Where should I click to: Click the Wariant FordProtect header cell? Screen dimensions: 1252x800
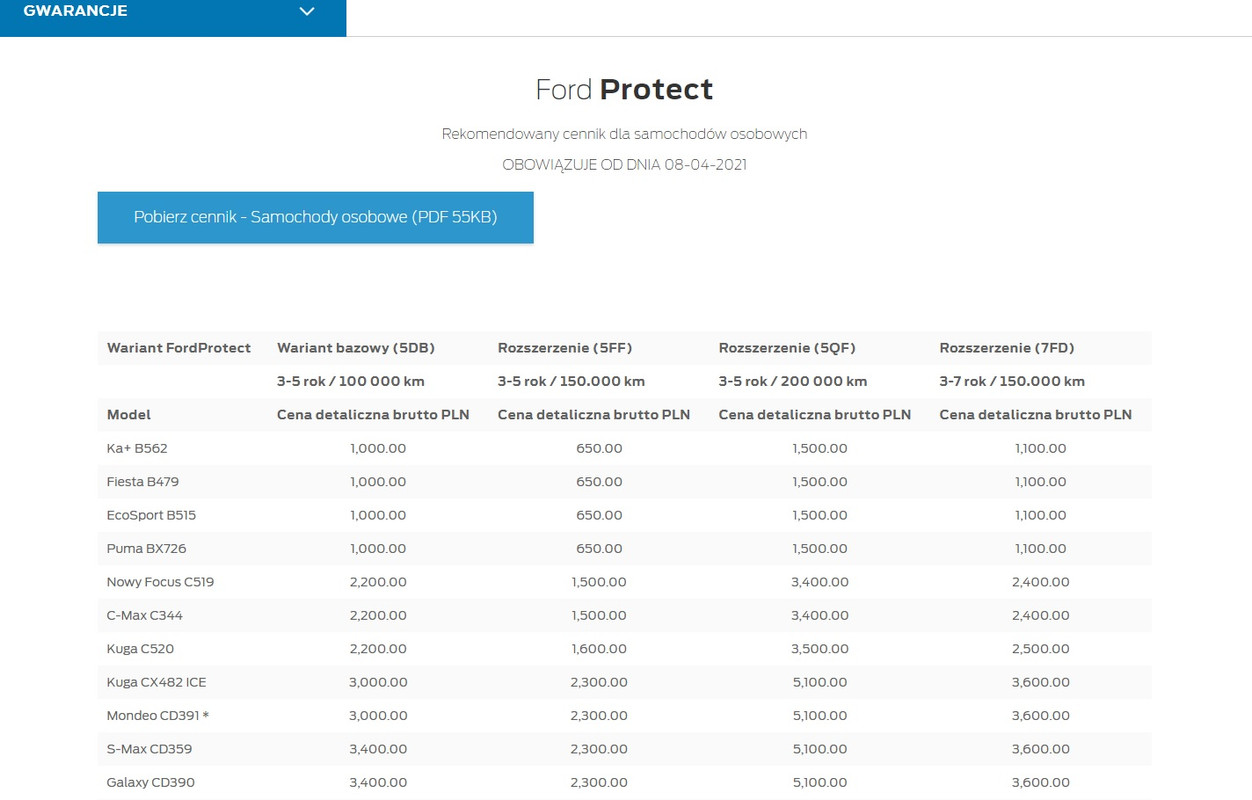(179, 348)
